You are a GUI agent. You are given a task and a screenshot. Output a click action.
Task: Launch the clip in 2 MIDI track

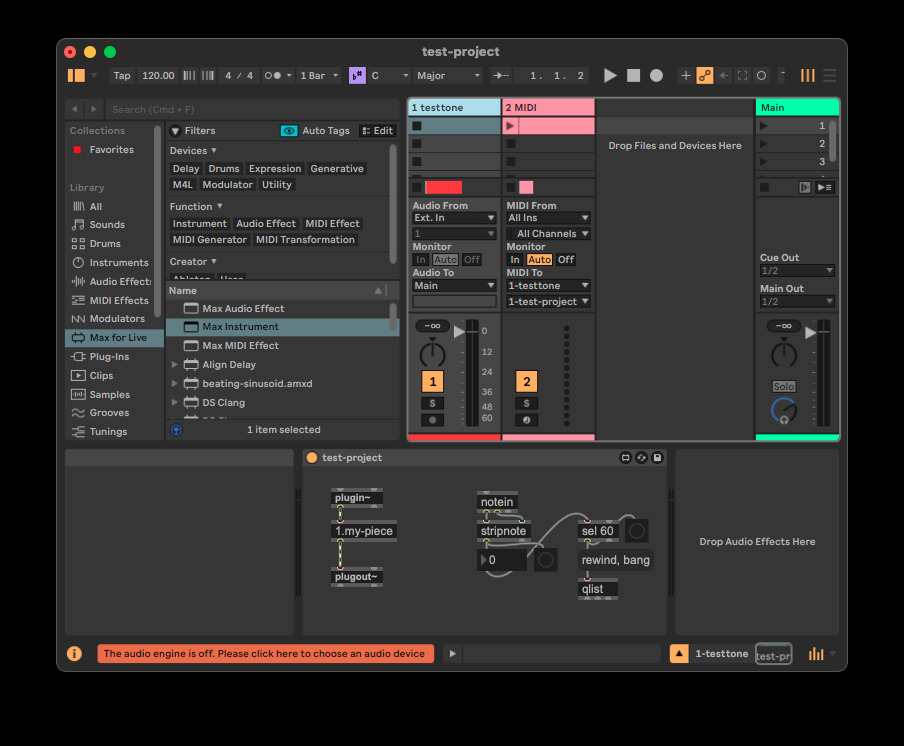pos(510,126)
